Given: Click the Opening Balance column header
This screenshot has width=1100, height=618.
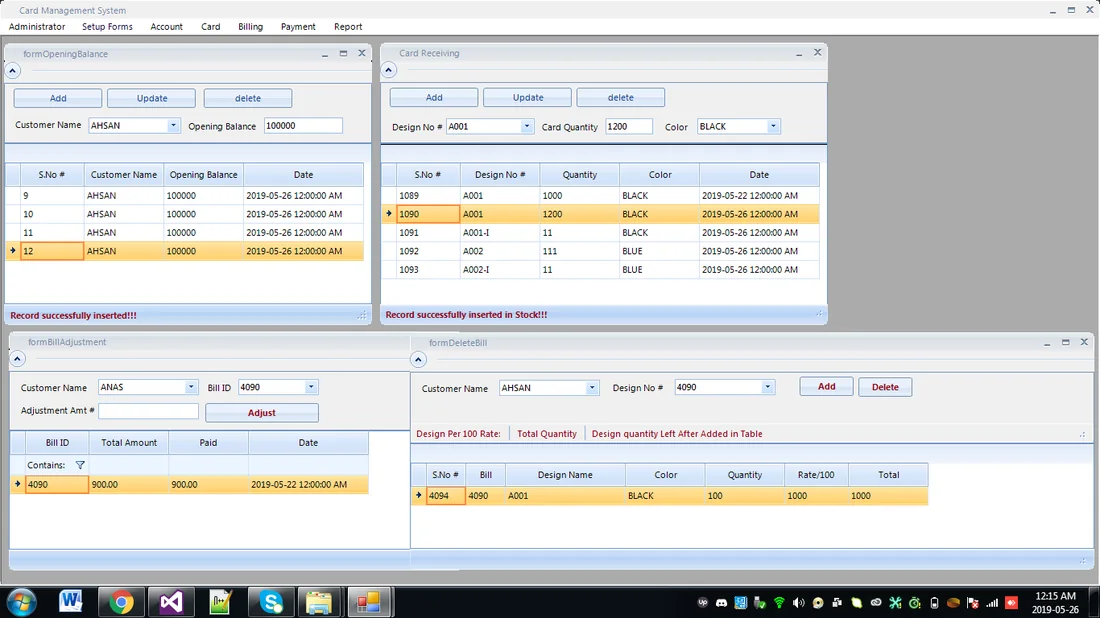Looking at the screenshot, I should tap(203, 175).
